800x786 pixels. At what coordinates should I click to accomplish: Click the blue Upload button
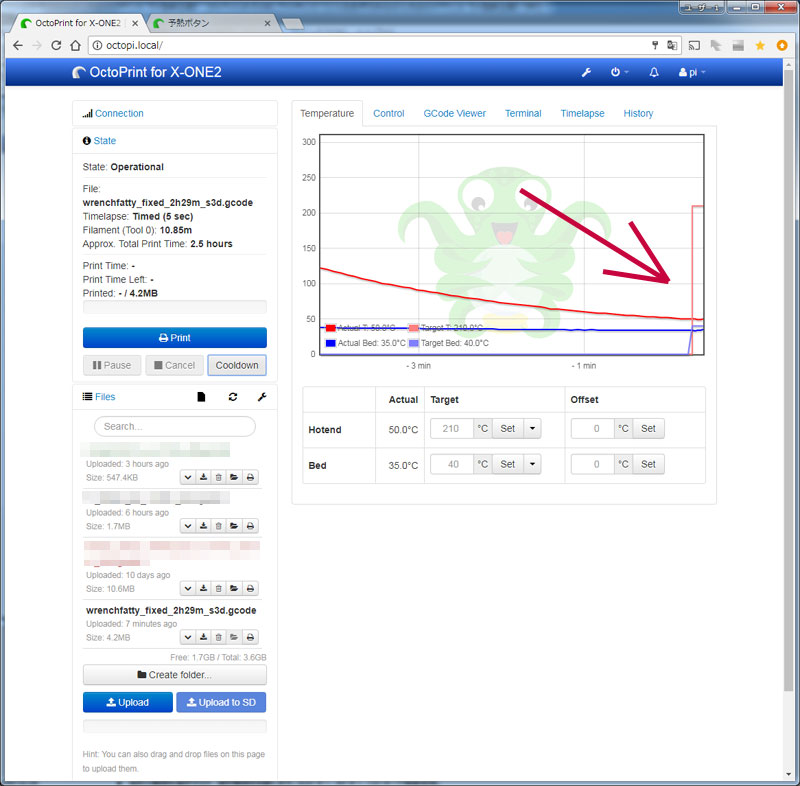click(x=128, y=702)
